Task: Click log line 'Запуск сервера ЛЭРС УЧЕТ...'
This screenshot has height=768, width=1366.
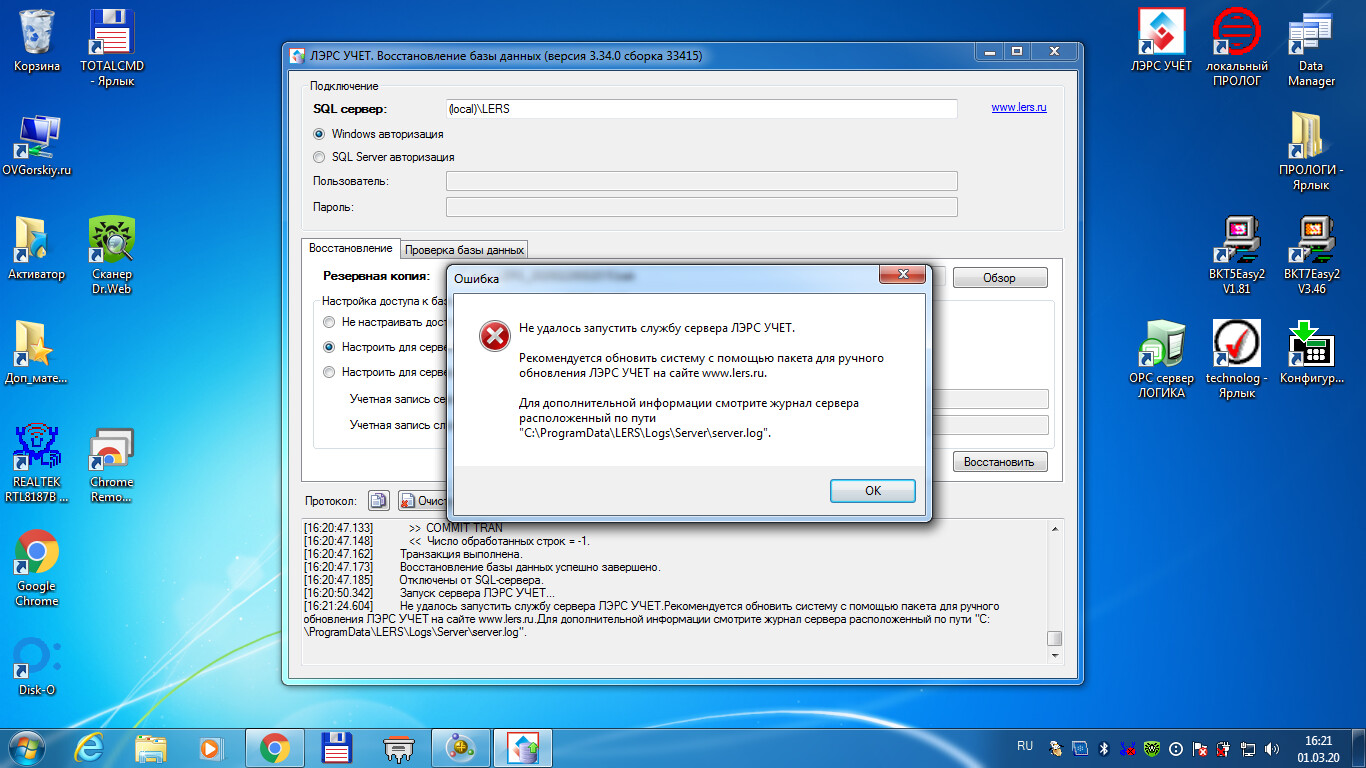Action: click(x=477, y=593)
